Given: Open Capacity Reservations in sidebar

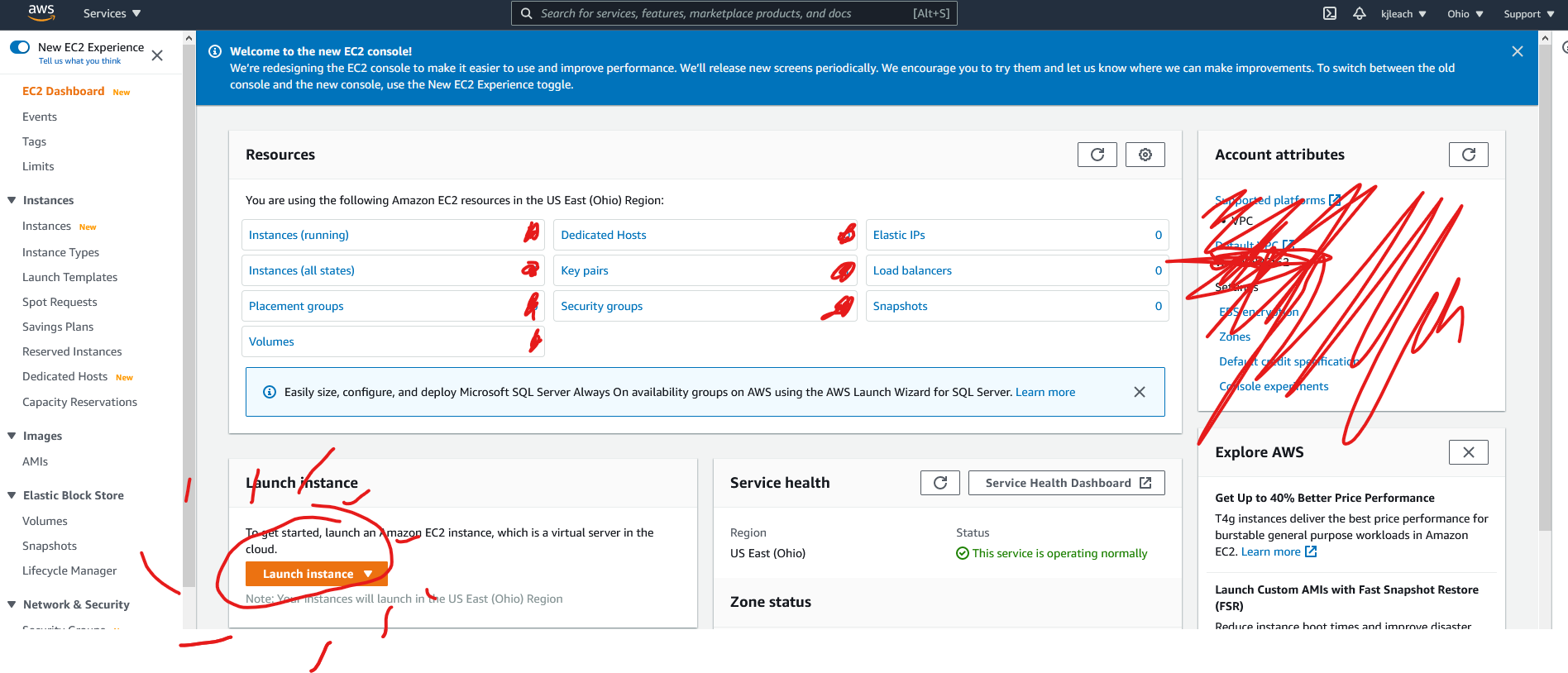Looking at the screenshot, I should tap(79, 402).
